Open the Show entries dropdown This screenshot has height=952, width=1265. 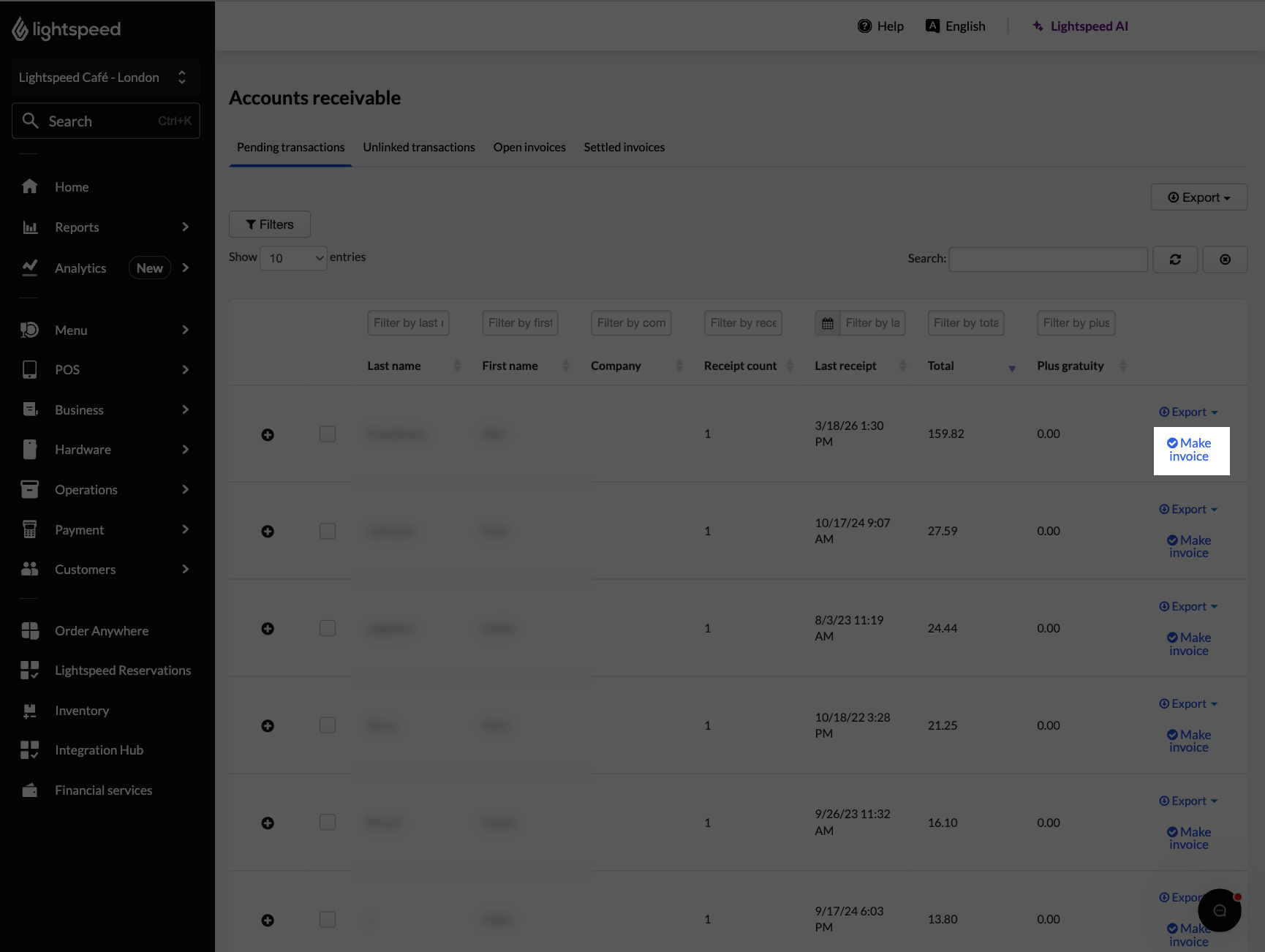[x=292, y=258]
